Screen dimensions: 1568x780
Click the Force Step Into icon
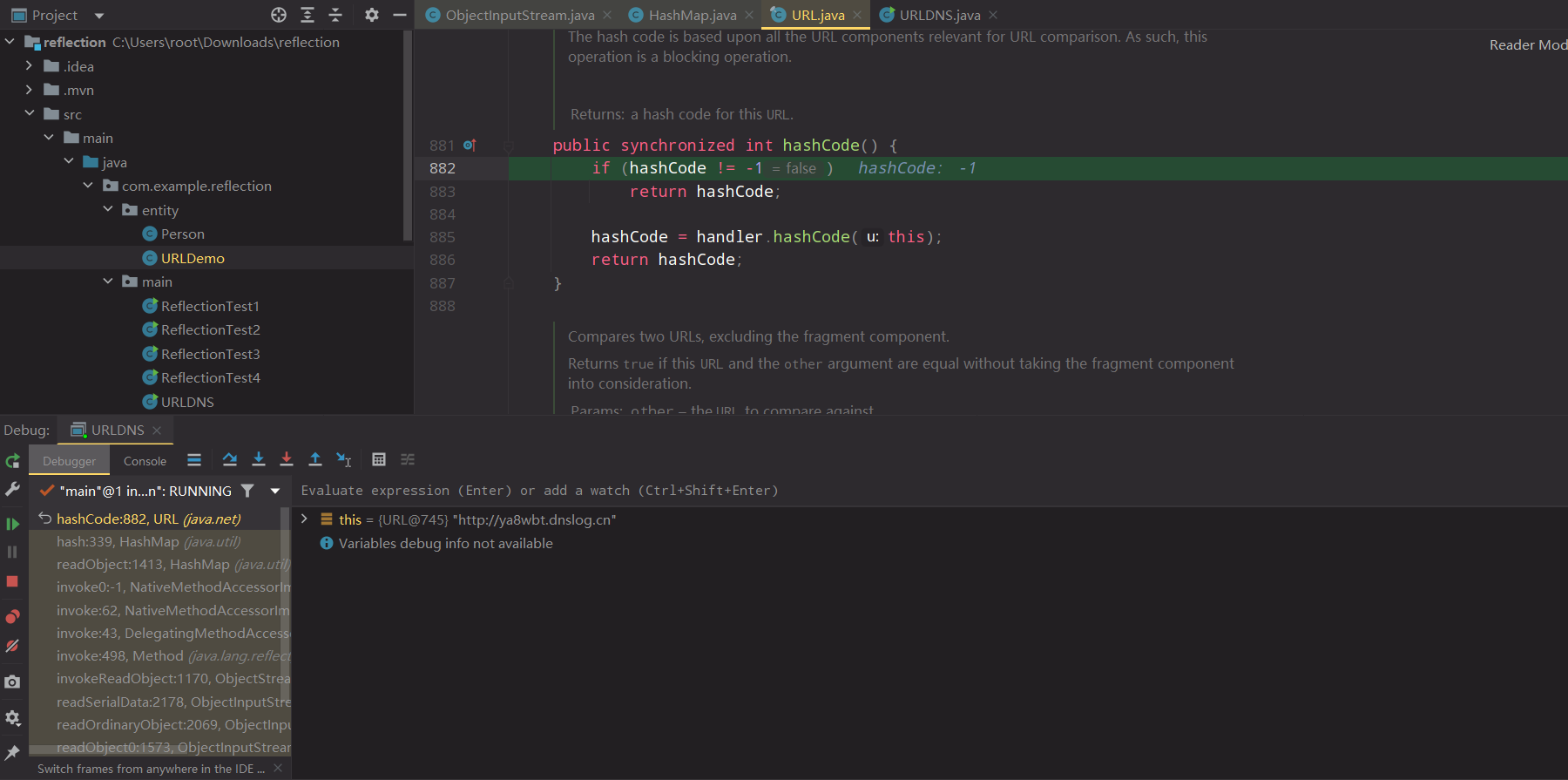(x=287, y=459)
